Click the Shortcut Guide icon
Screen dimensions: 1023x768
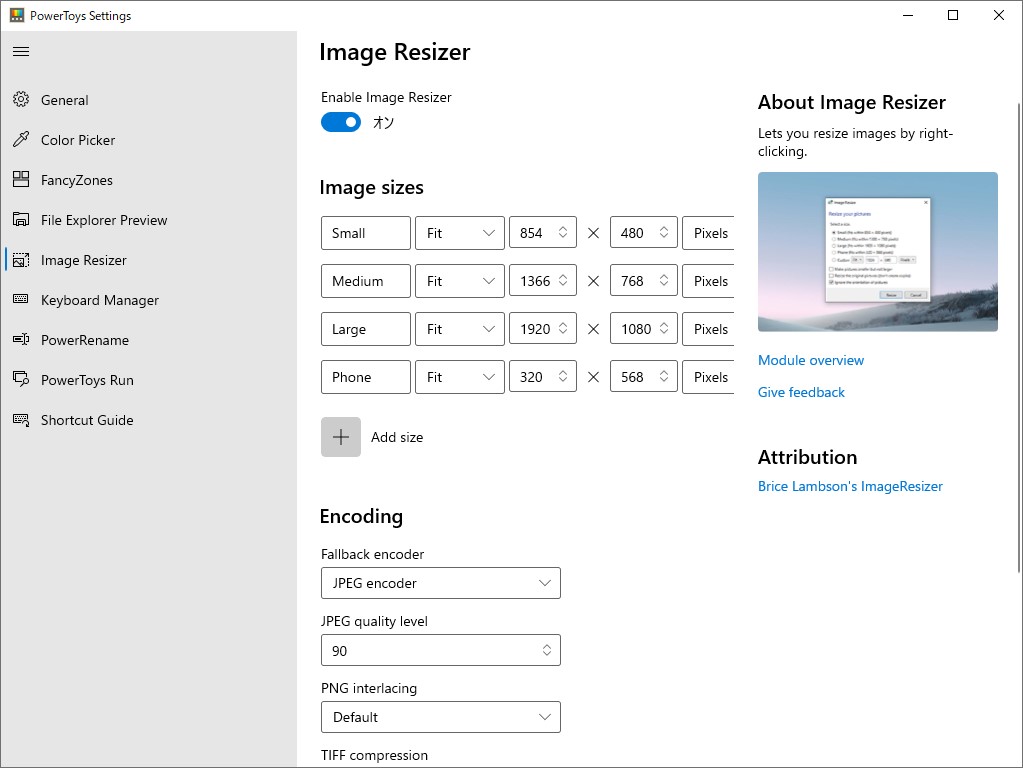pyautogui.click(x=21, y=420)
